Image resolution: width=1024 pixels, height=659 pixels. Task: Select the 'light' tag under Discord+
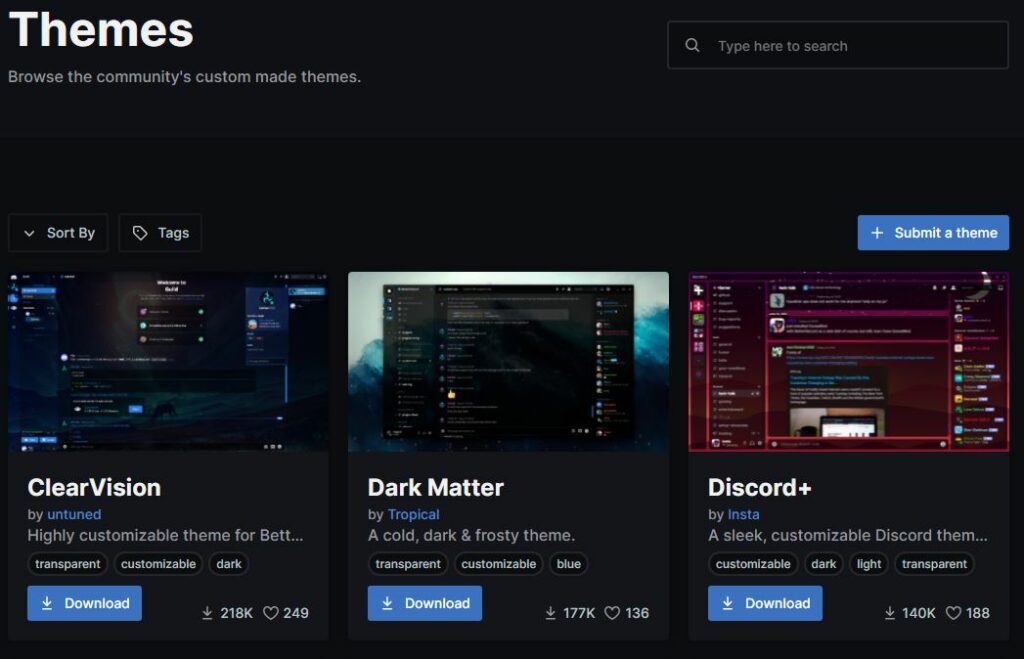click(x=868, y=563)
